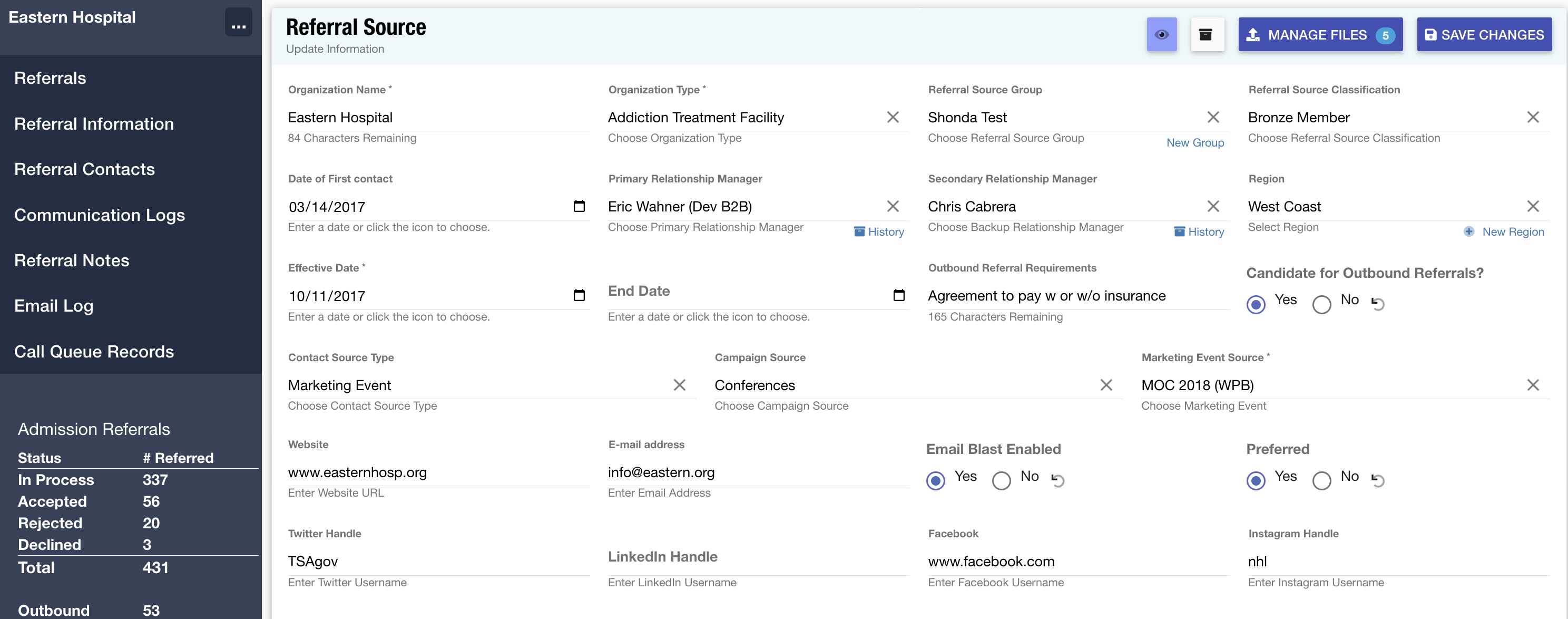Open the calendar picker for Date of First contact
This screenshot has height=619, width=1568.
pyautogui.click(x=580, y=207)
